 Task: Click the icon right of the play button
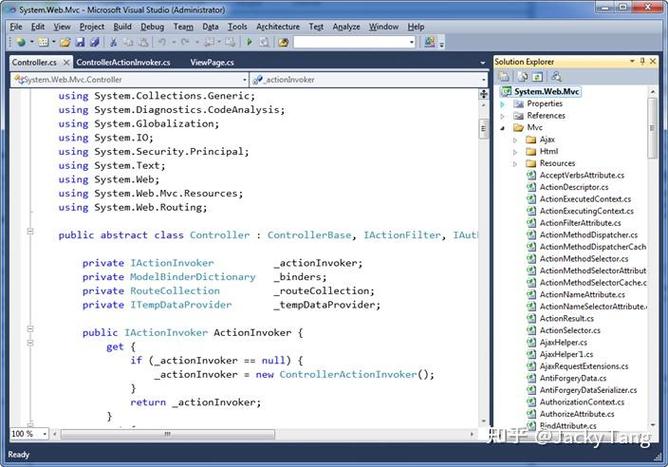(x=264, y=42)
